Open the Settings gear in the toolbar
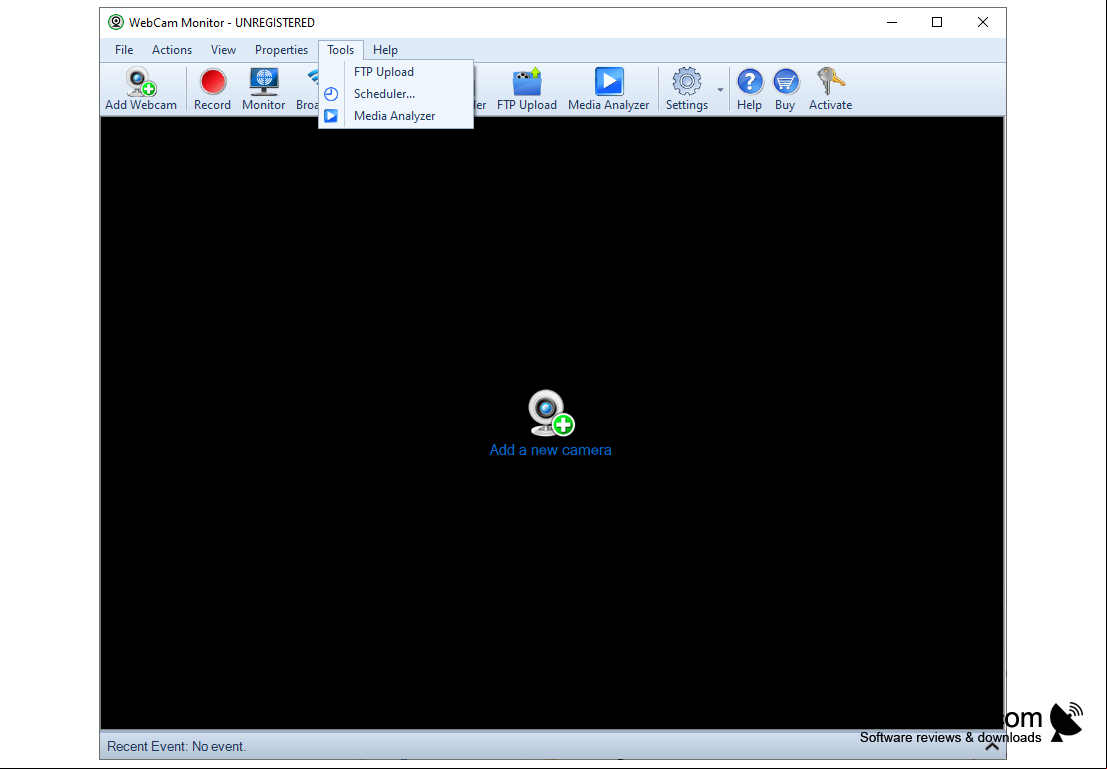Viewport: 1107px width, 769px height. coord(686,89)
